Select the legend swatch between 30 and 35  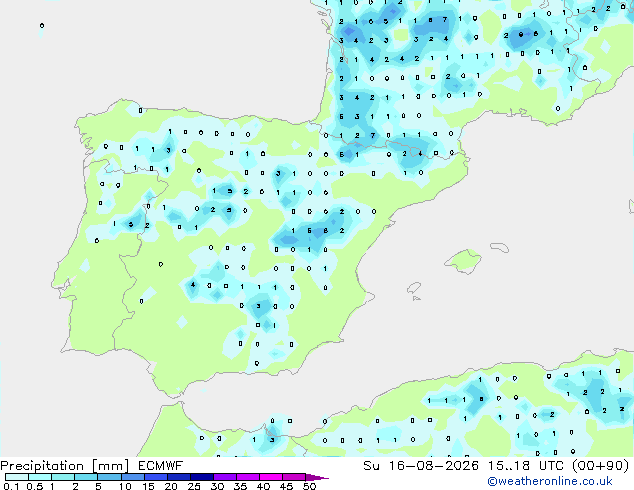coord(224,477)
